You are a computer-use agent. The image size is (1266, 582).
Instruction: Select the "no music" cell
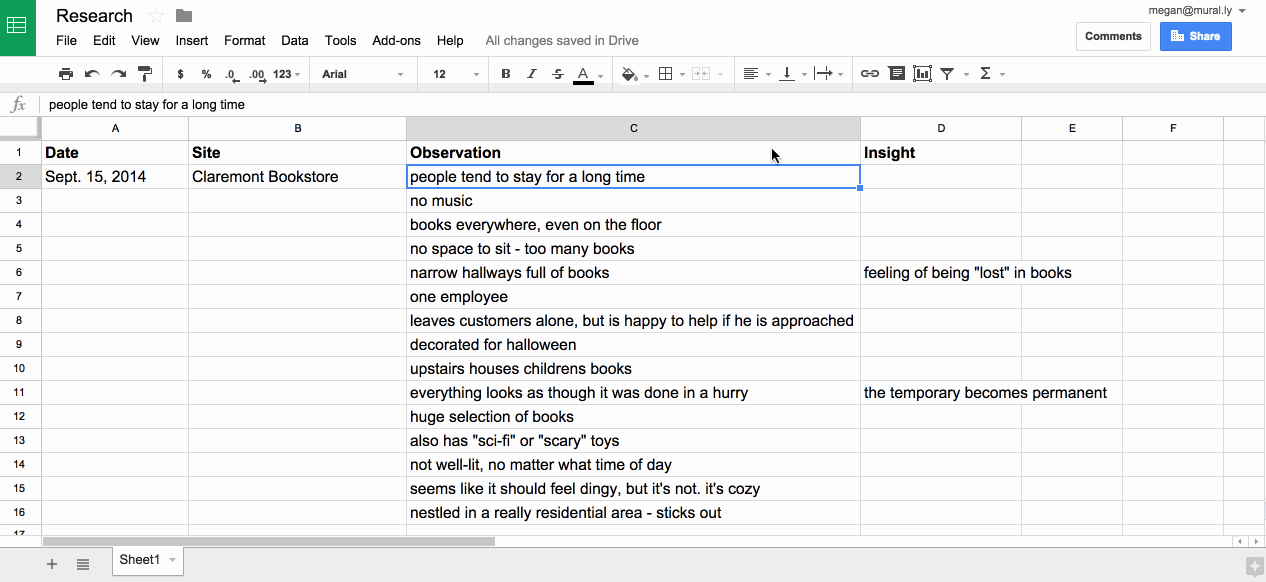coord(633,201)
